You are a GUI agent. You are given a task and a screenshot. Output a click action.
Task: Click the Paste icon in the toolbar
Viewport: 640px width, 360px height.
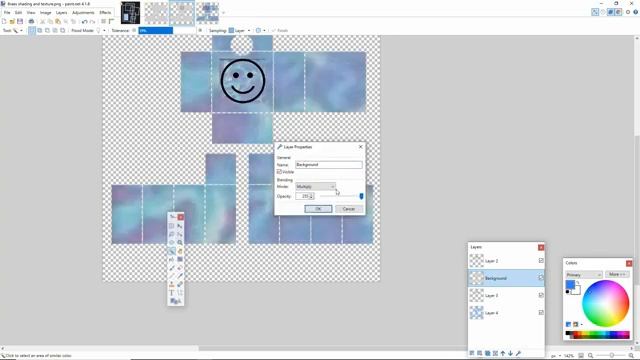(58, 21)
